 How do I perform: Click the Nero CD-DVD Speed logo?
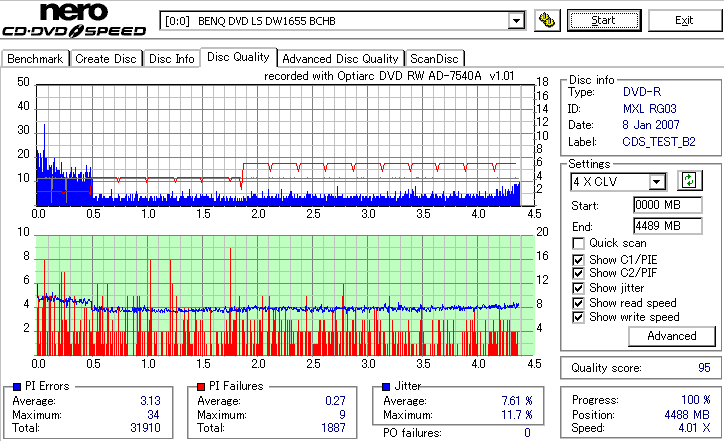(x=74, y=19)
